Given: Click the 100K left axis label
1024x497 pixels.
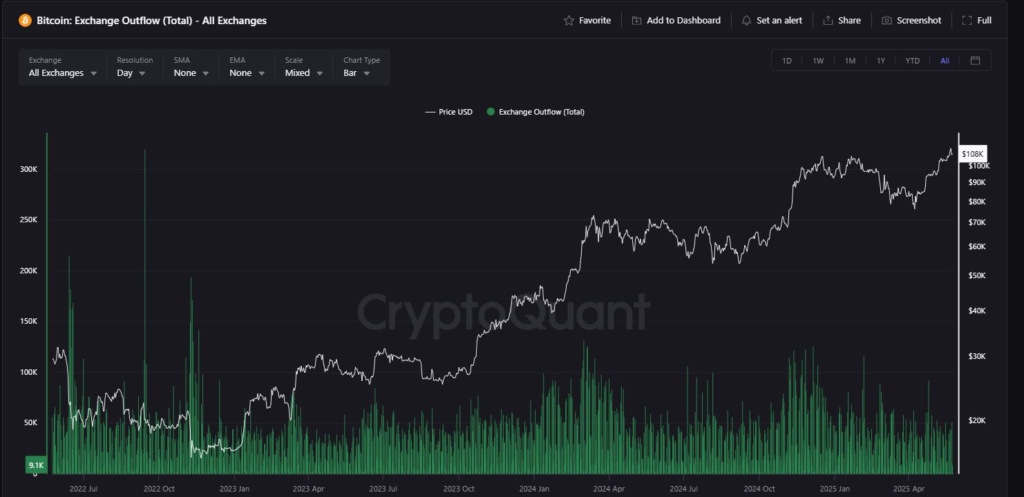Looking at the screenshot, I should click(x=29, y=372).
